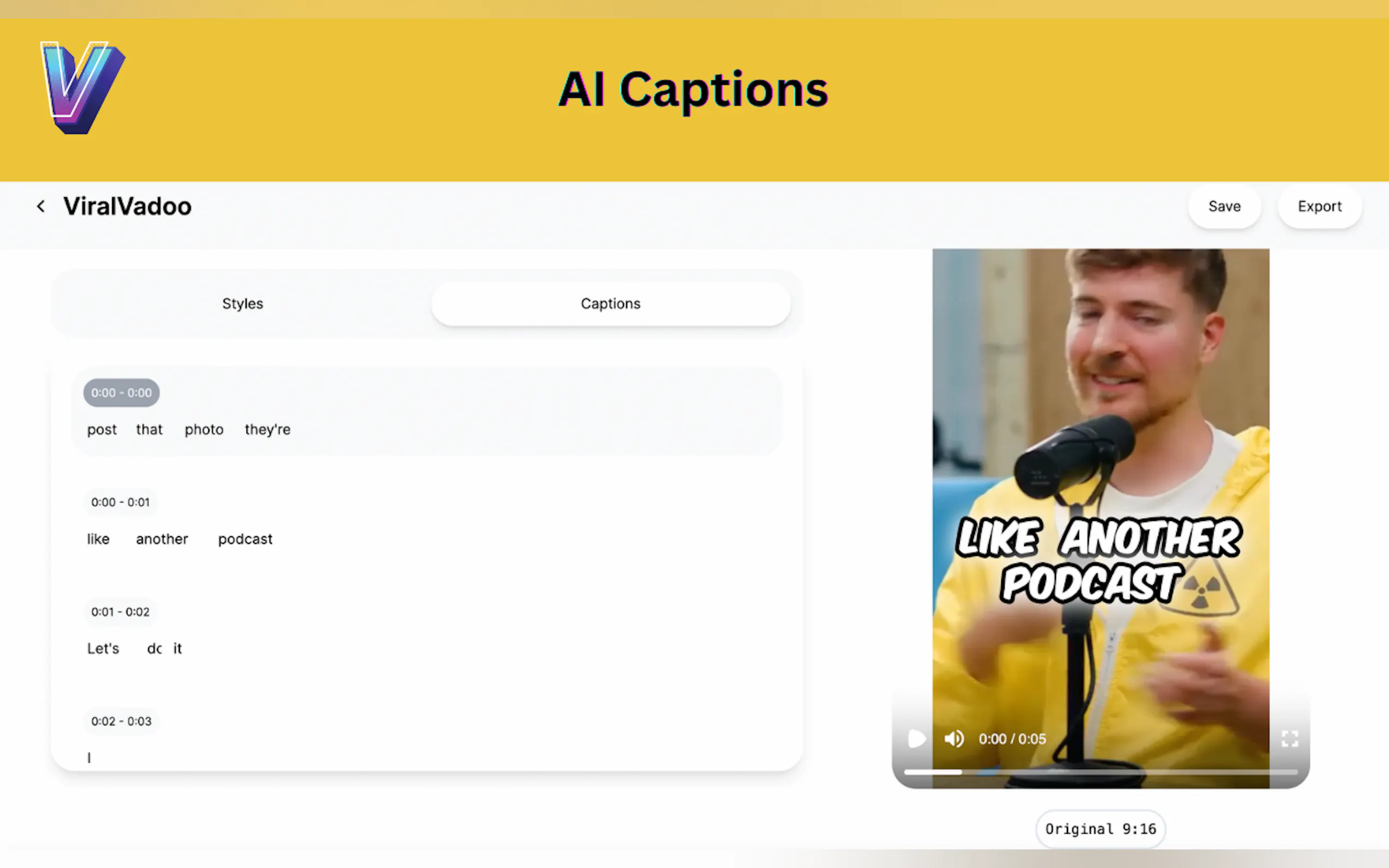Select the 0:00 - 0:00 timestamp chip
The image size is (1389, 868).
tap(121, 392)
